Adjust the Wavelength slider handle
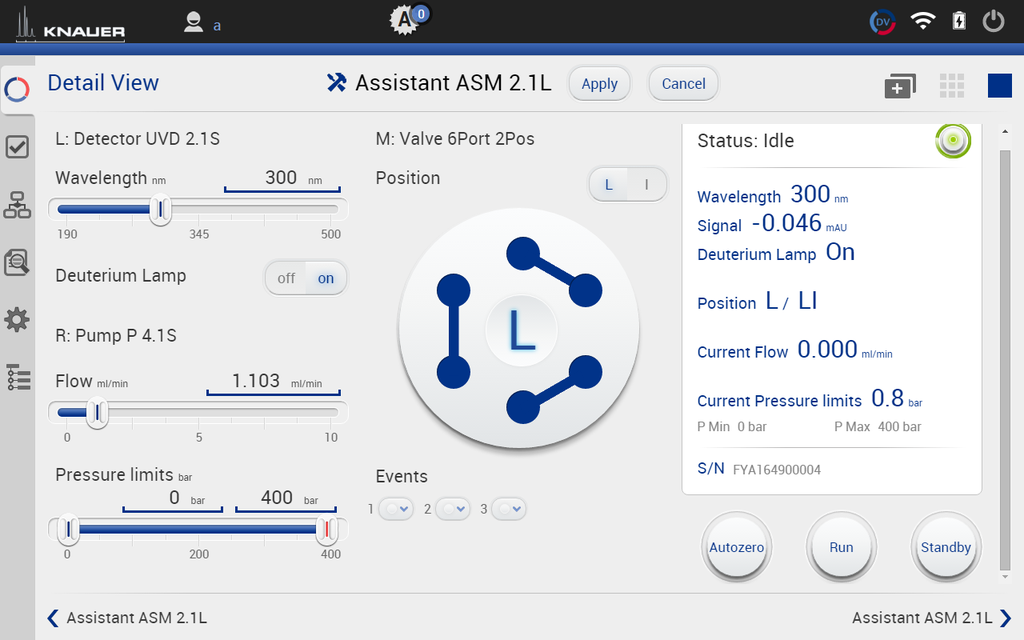 pyautogui.click(x=160, y=211)
